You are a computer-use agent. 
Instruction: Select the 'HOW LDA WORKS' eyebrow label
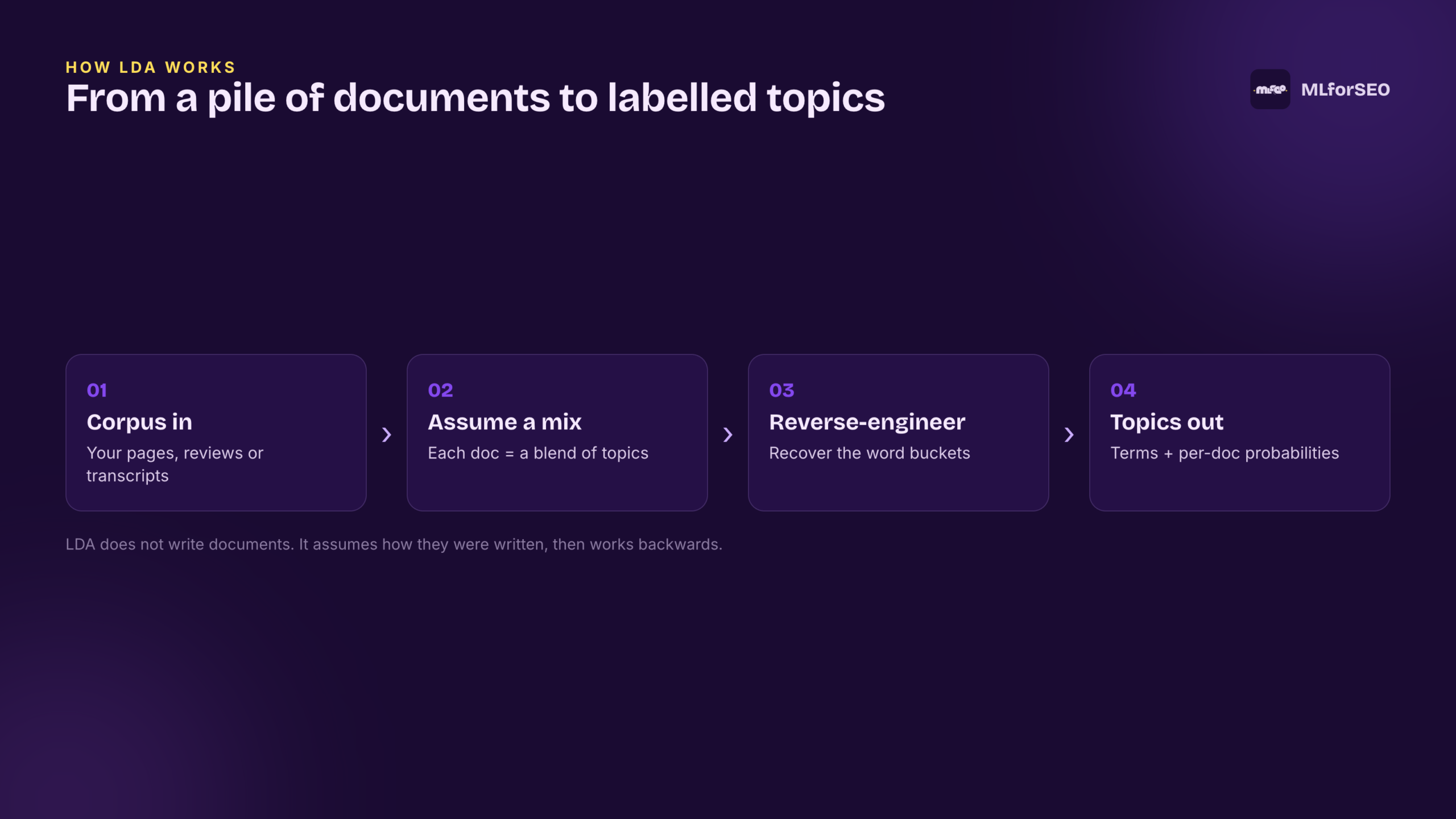click(151, 67)
